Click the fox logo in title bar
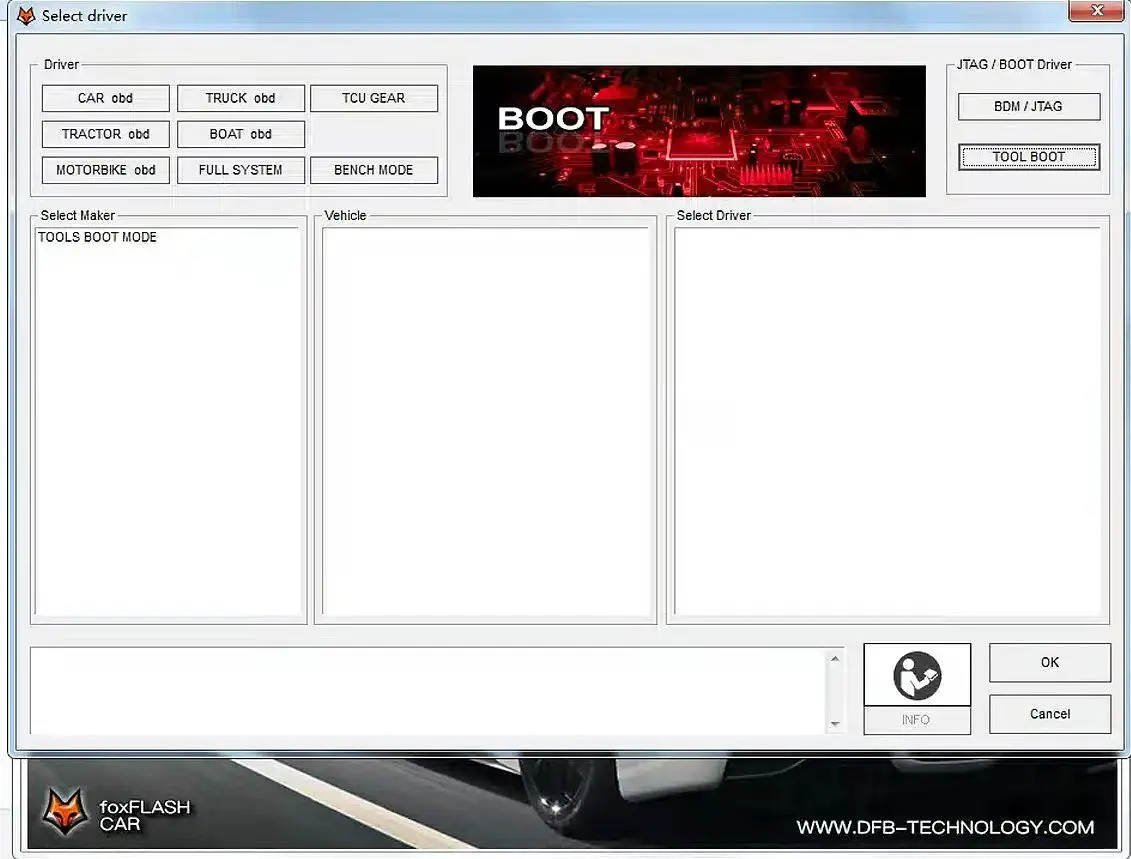The image size is (1131, 859). 25,16
